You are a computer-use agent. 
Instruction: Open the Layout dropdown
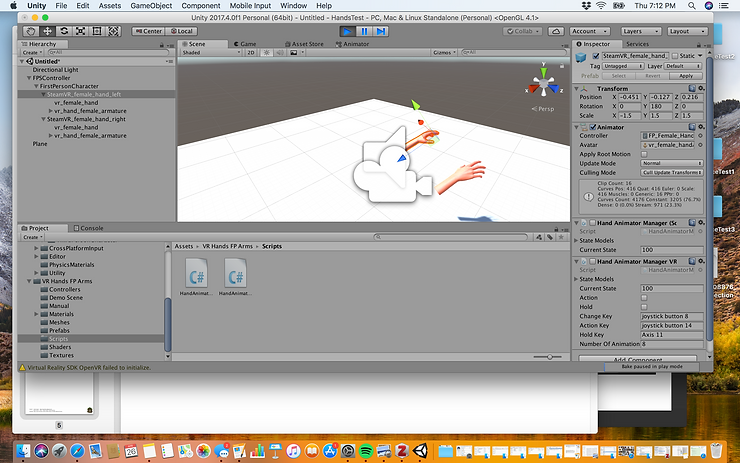[x=688, y=31]
